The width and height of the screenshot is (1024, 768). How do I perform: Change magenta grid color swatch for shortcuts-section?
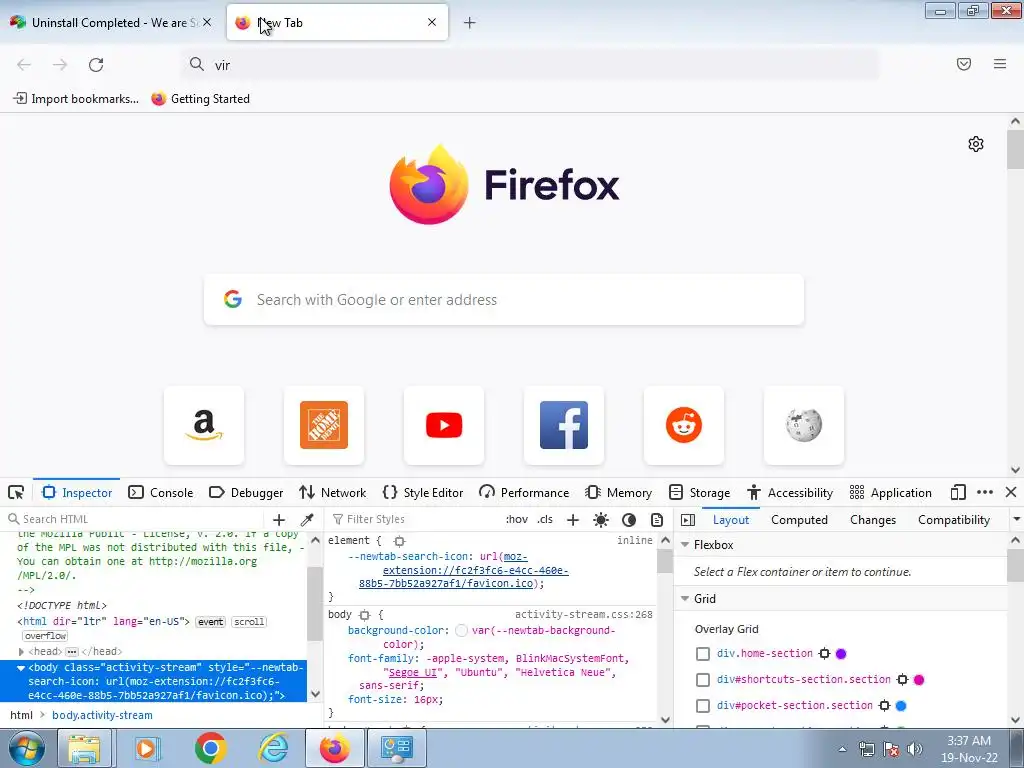pyautogui.click(x=919, y=680)
